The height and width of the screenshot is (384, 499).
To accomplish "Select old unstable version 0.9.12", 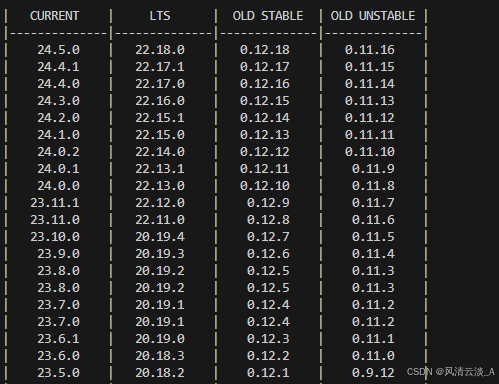I will [x=373, y=373].
